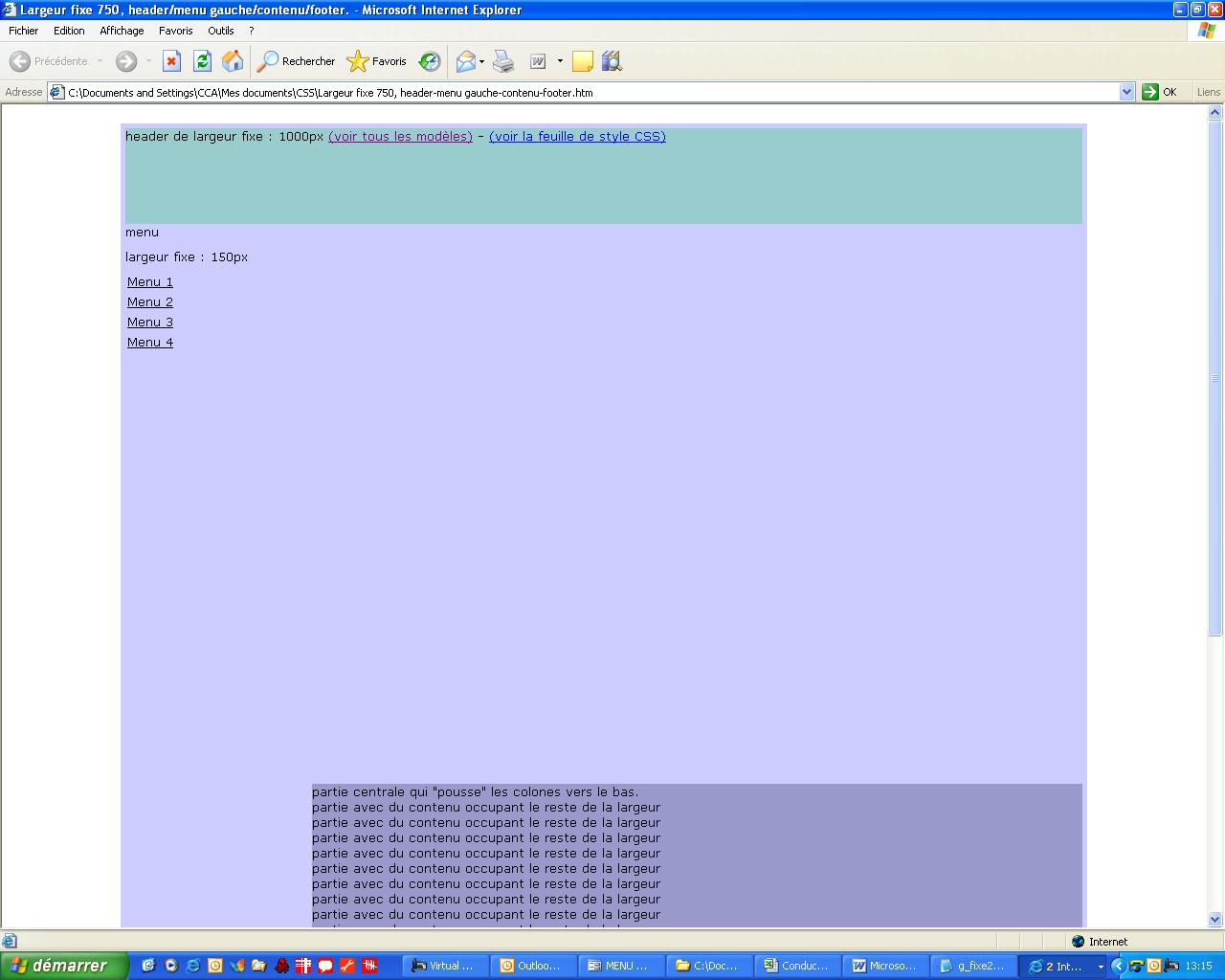1225x980 pixels.
Task: Expand the Mail button dropdown arrow
Action: 481,61
